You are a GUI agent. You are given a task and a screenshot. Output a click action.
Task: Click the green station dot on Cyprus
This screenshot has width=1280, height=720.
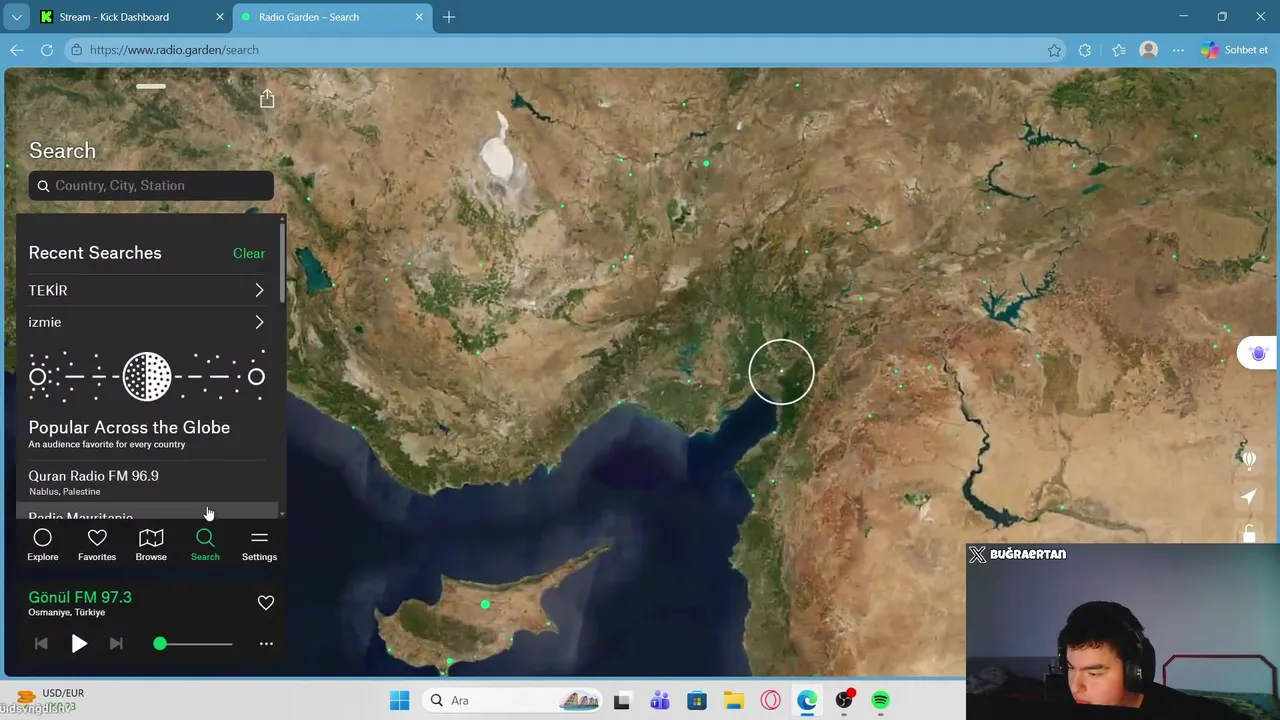pos(485,604)
